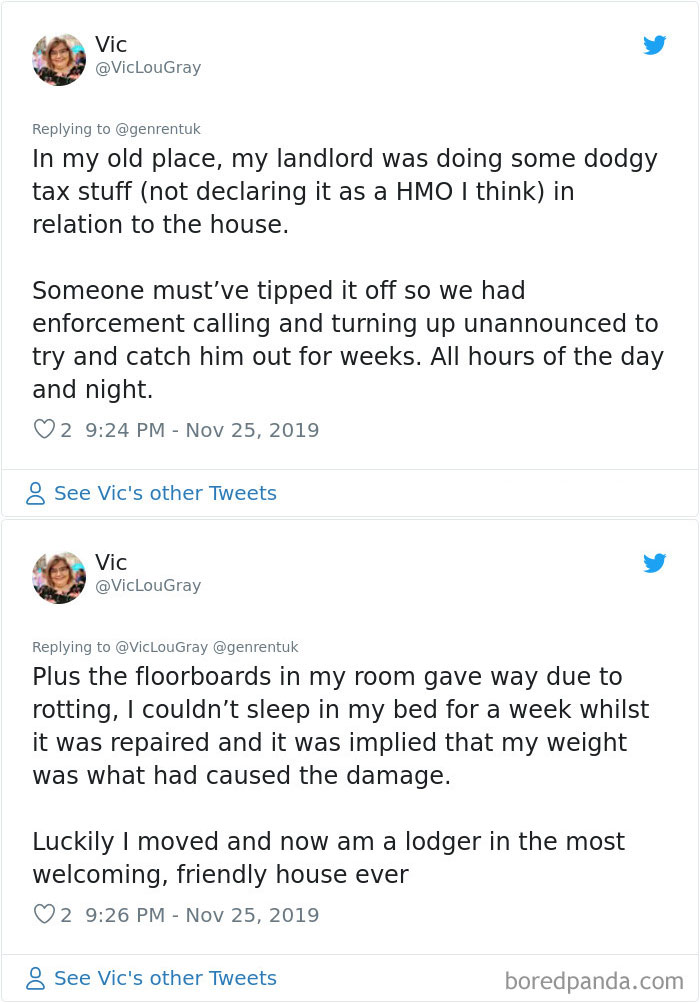Screen dimensions: 700x1003
Task: Click the person icon beside the second 'See Vic's other Tweets'
Action: [x=35, y=978]
